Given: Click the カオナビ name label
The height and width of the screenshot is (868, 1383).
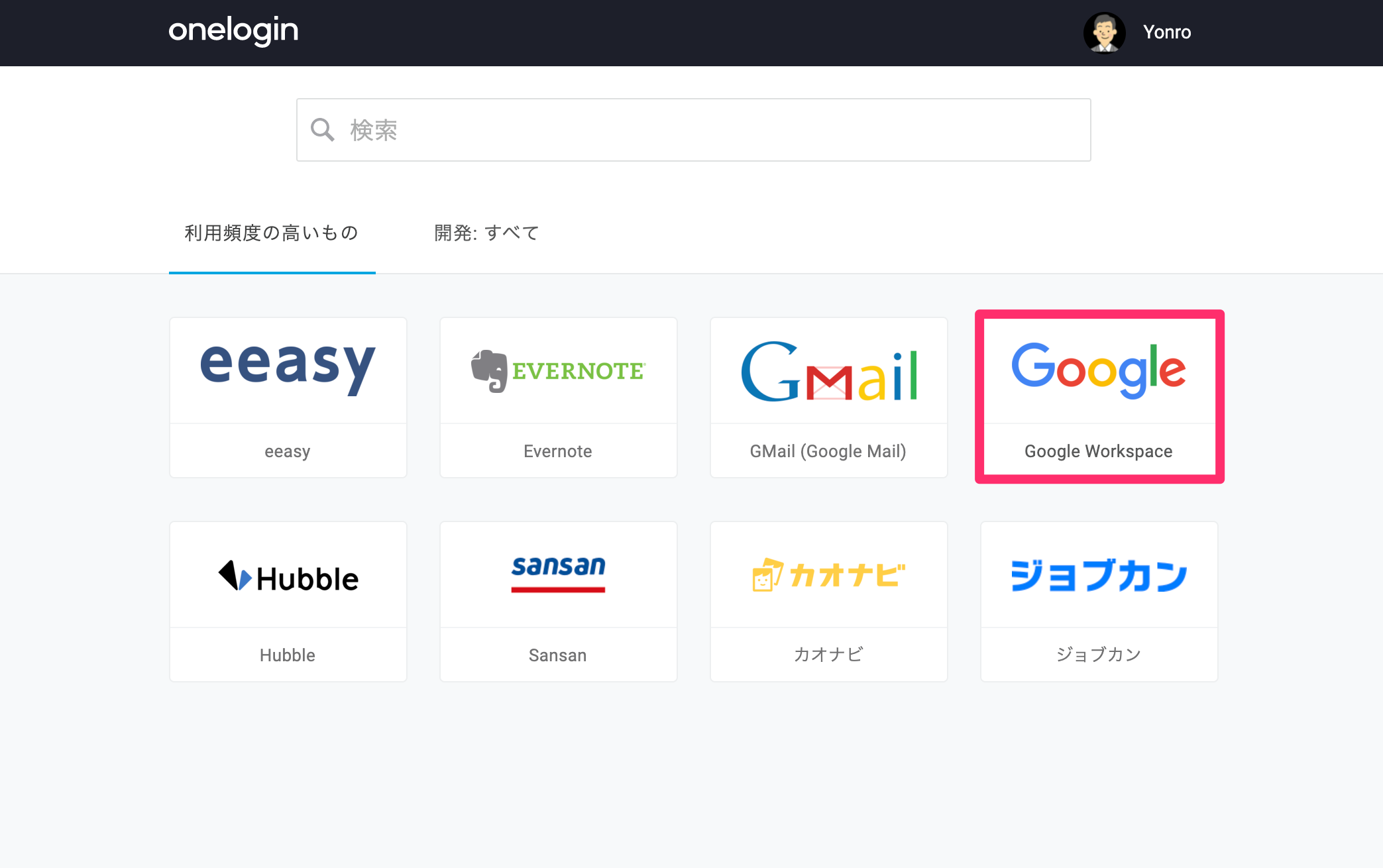Looking at the screenshot, I should 828,655.
